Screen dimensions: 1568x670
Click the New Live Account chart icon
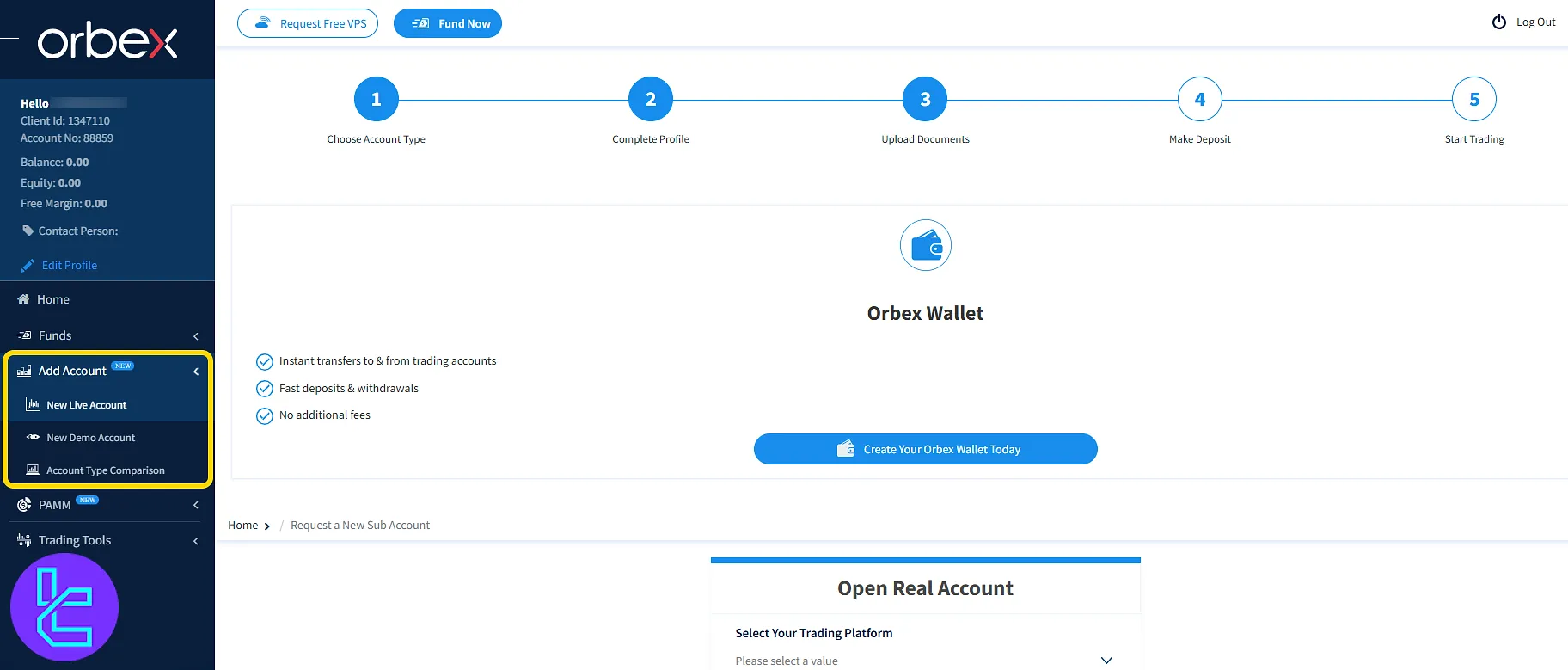33,404
